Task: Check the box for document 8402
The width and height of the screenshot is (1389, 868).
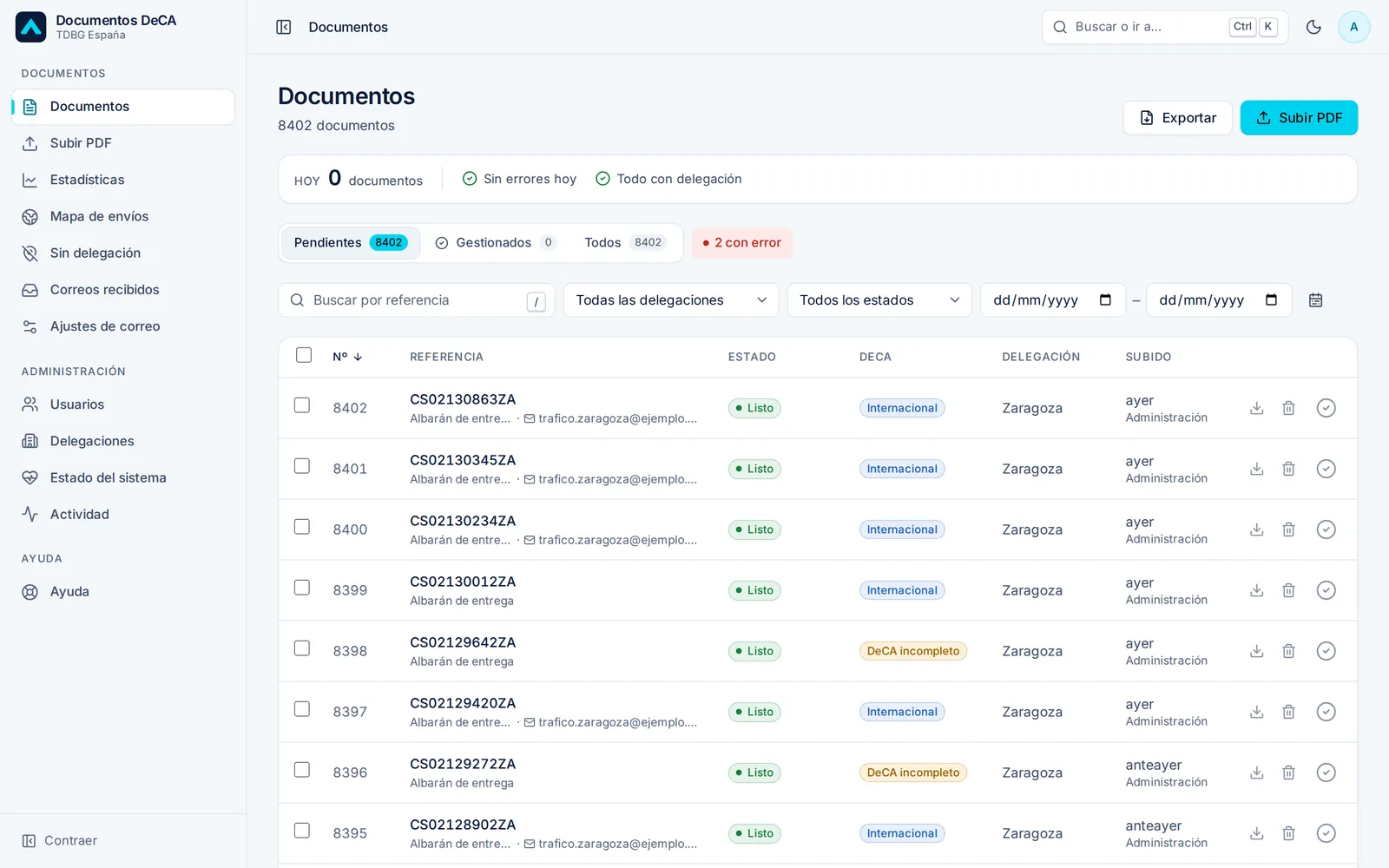Action: [302, 405]
